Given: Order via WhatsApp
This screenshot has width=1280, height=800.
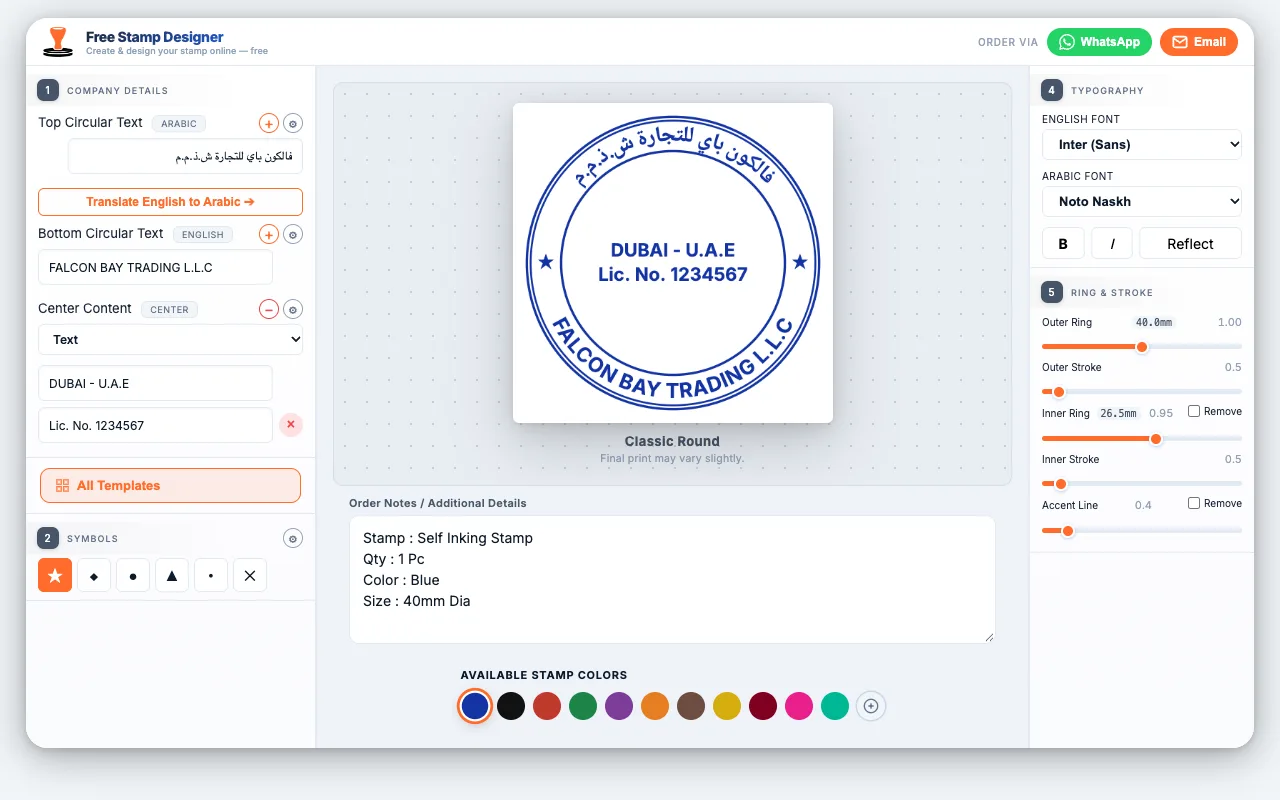Looking at the screenshot, I should [1099, 42].
